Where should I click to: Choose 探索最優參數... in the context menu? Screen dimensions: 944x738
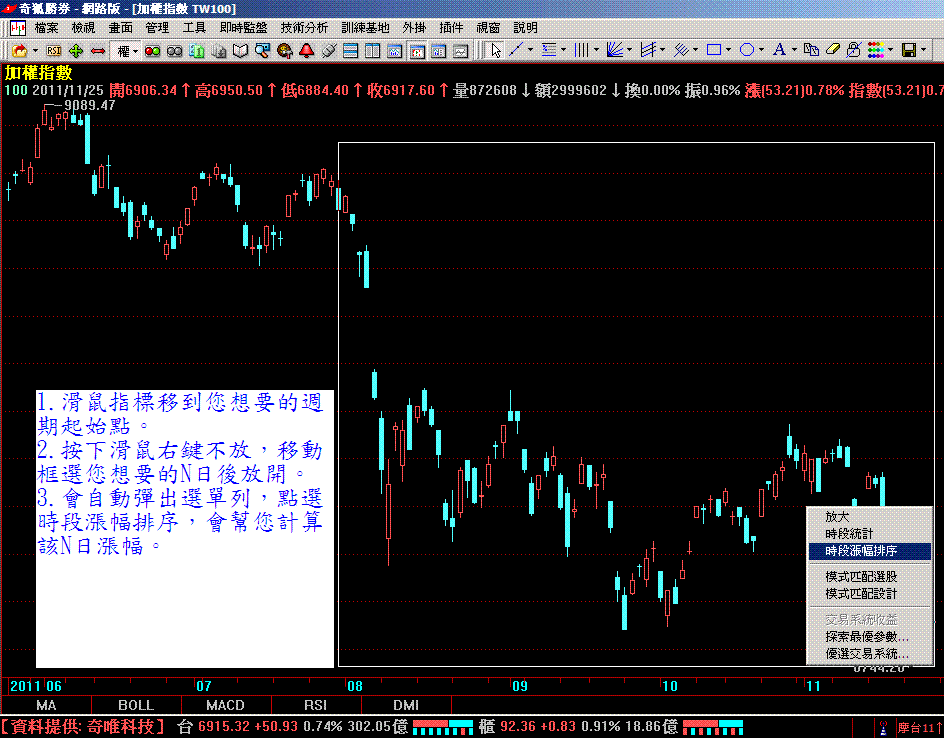[x=869, y=636]
